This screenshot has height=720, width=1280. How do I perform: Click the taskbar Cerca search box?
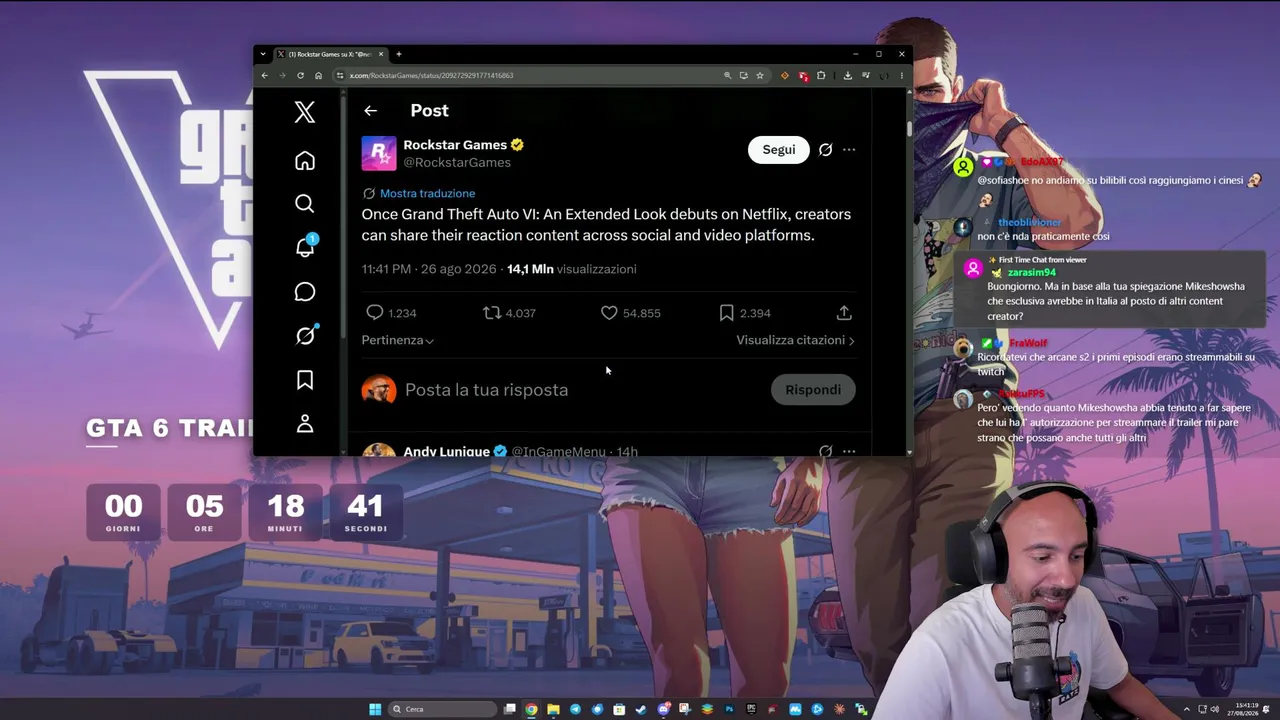tap(442, 709)
